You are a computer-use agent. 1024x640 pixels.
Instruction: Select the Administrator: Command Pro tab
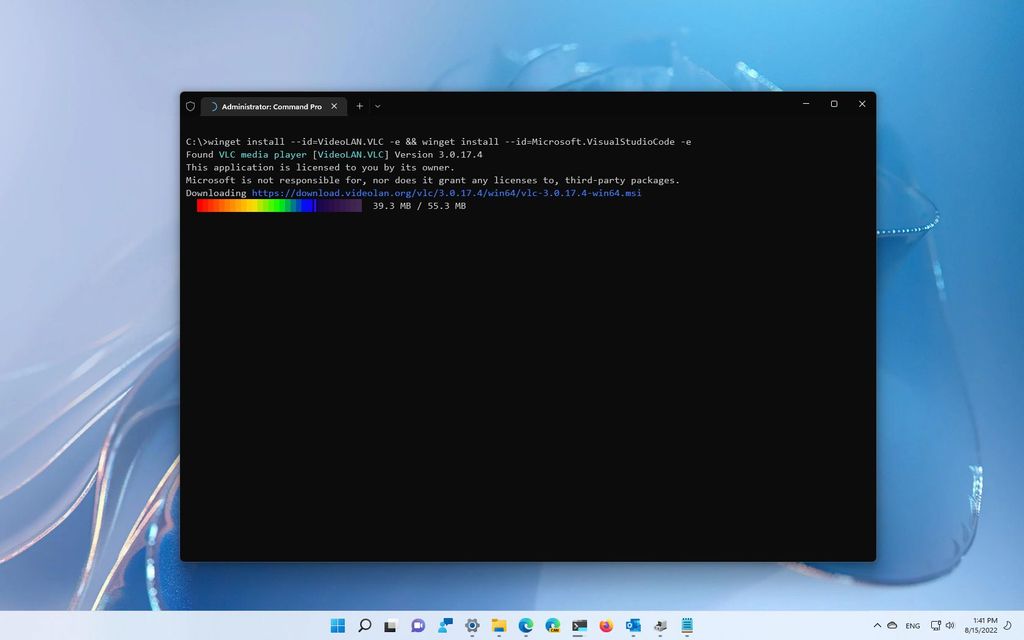coord(270,106)
